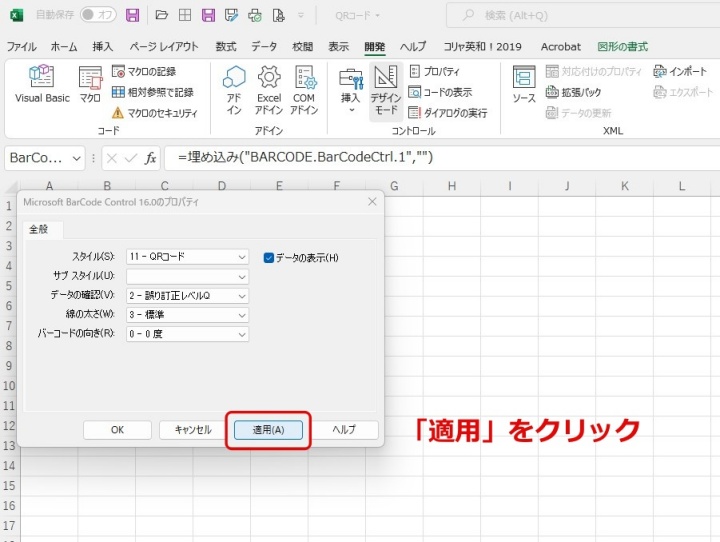Open the Visual Basic editor
Viewport: 720px width, 542px height.
point(42,84)
